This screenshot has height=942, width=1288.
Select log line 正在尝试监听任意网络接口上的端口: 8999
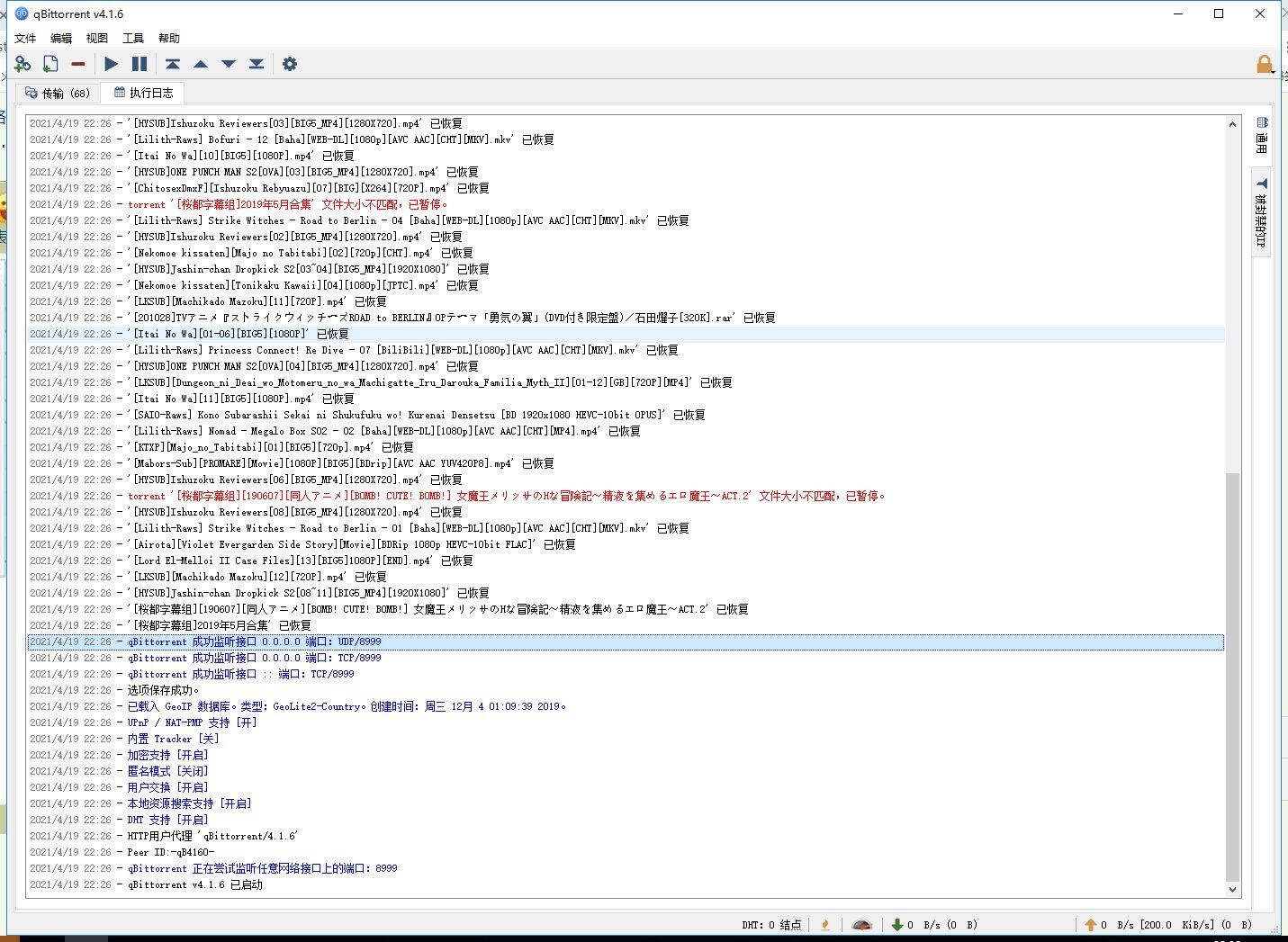(x=626, y=868)
